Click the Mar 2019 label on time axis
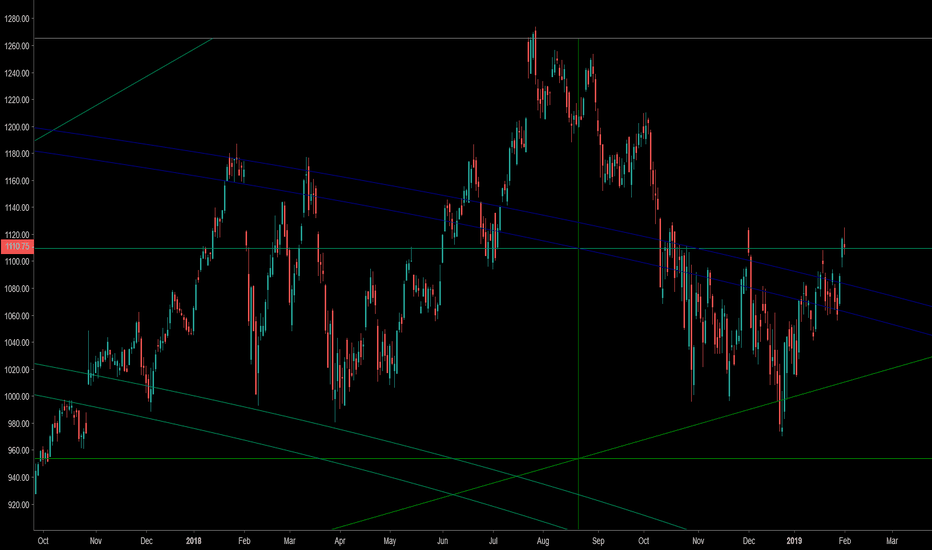932x550 pixels. pyautogui.click(x=892, y=541)
